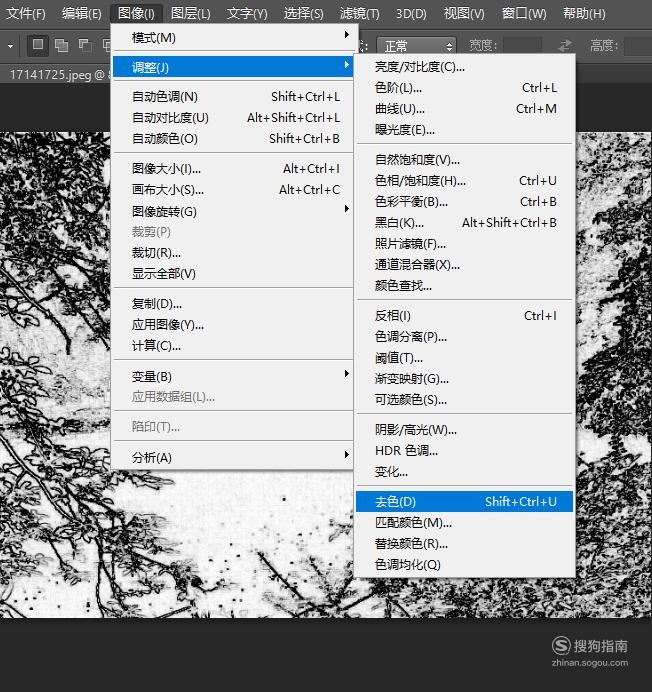Open 阈值(T)... adjustment
The image size is (652, 692).
coord(464,358)
